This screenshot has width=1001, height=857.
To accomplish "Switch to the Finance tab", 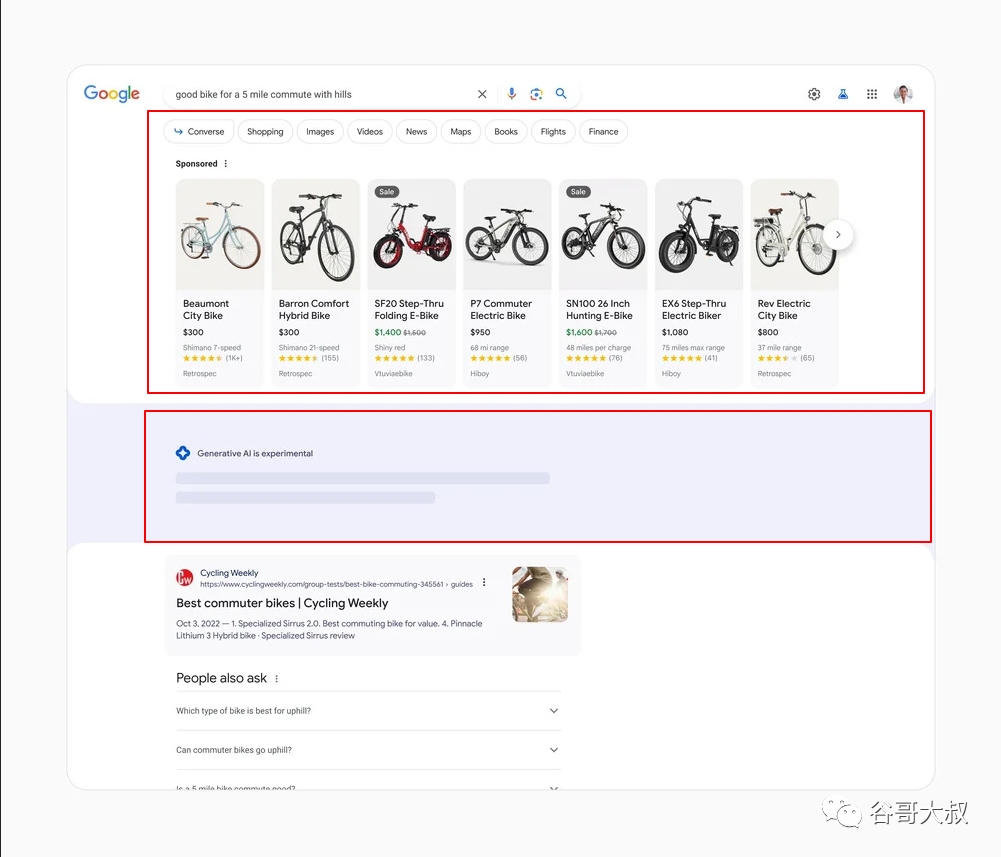I will pos(603,132).
